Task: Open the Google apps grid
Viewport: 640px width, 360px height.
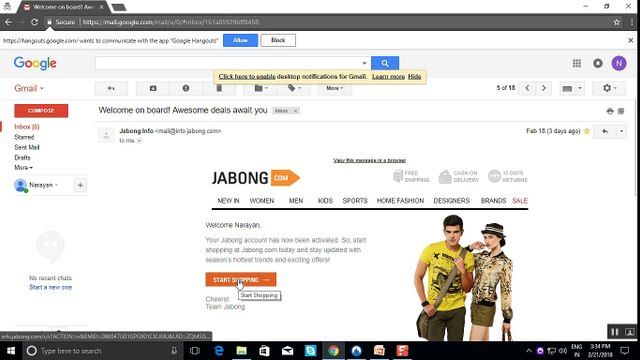Action: click(x=577, y=63)
